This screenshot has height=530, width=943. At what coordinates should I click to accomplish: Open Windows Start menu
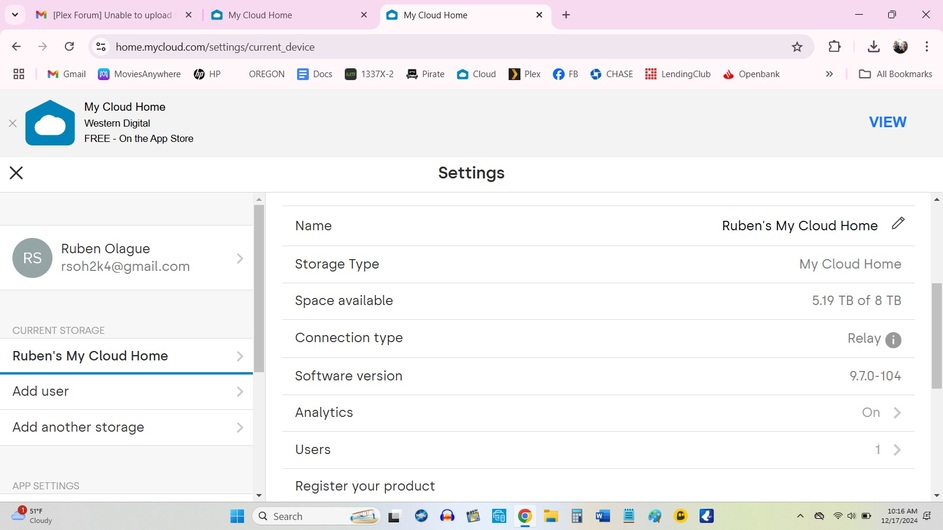tap(238, 516)
